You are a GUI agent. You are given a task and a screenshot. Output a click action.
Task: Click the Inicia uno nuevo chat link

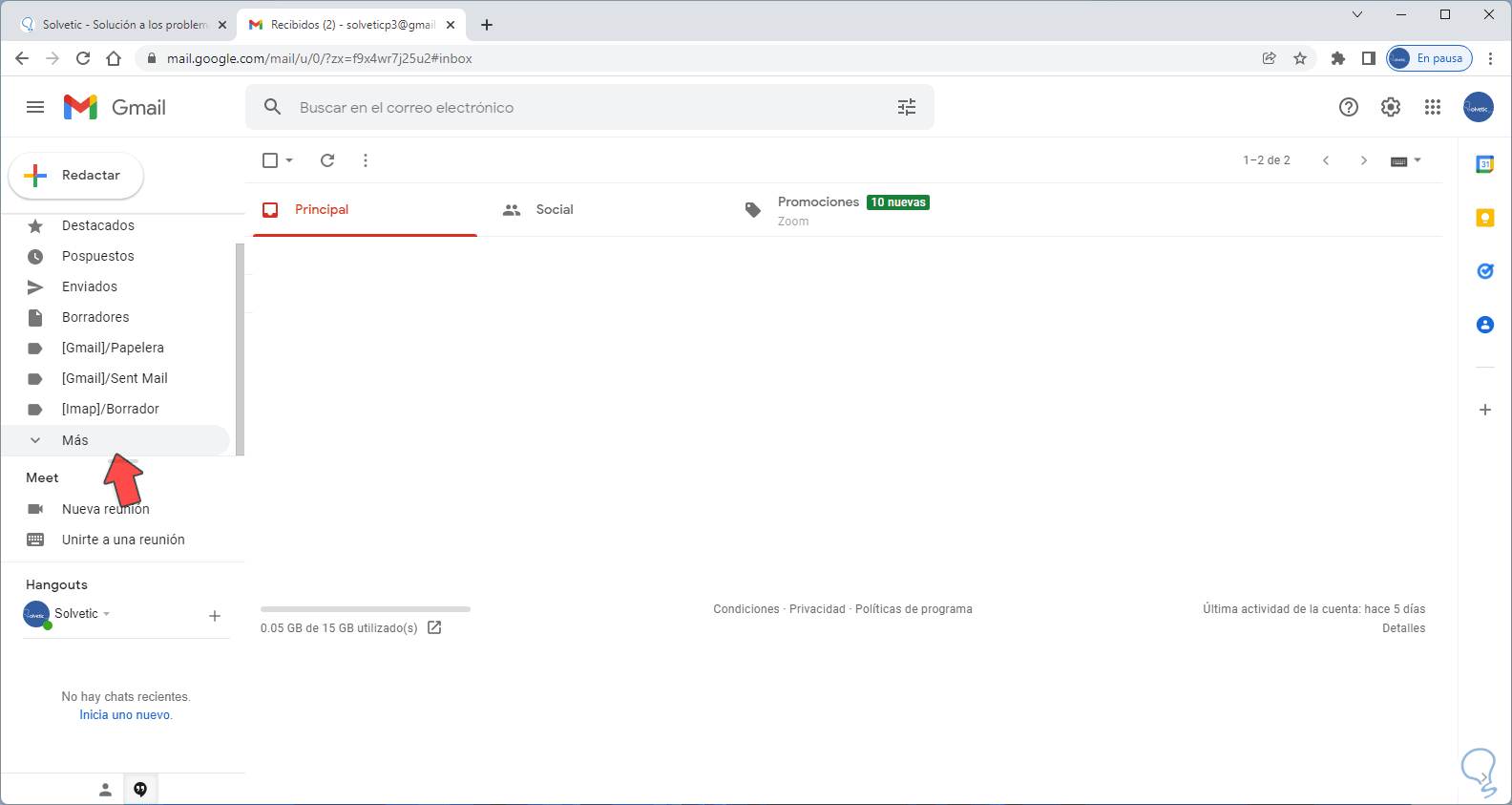tap(125, 715)
